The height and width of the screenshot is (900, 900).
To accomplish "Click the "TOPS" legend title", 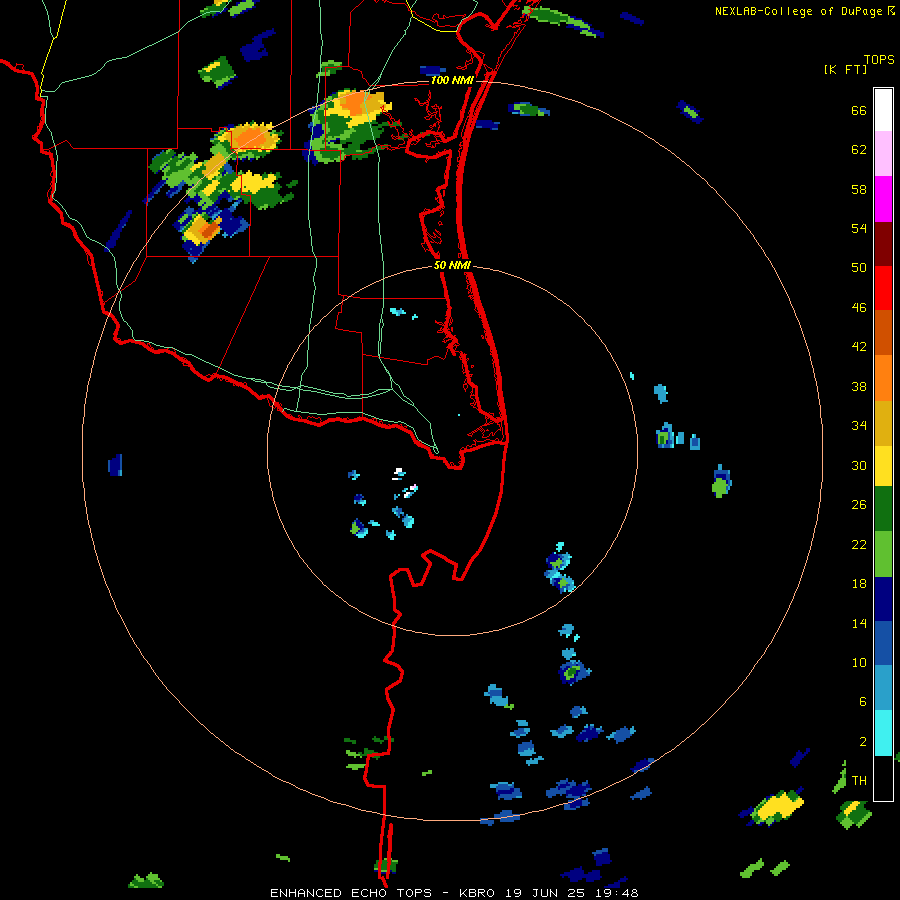I will coord(879,60).
